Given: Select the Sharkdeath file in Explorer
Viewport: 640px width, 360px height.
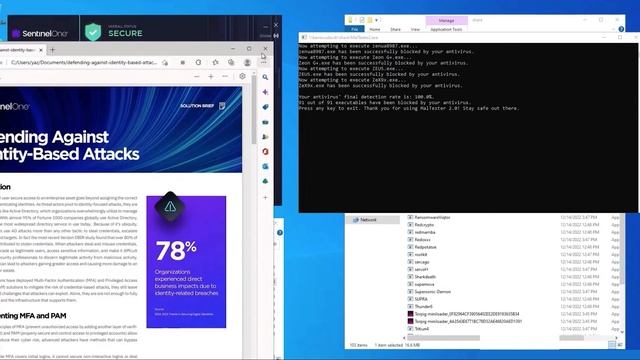Looking at the screenshot, I should (x=424, y=277).
